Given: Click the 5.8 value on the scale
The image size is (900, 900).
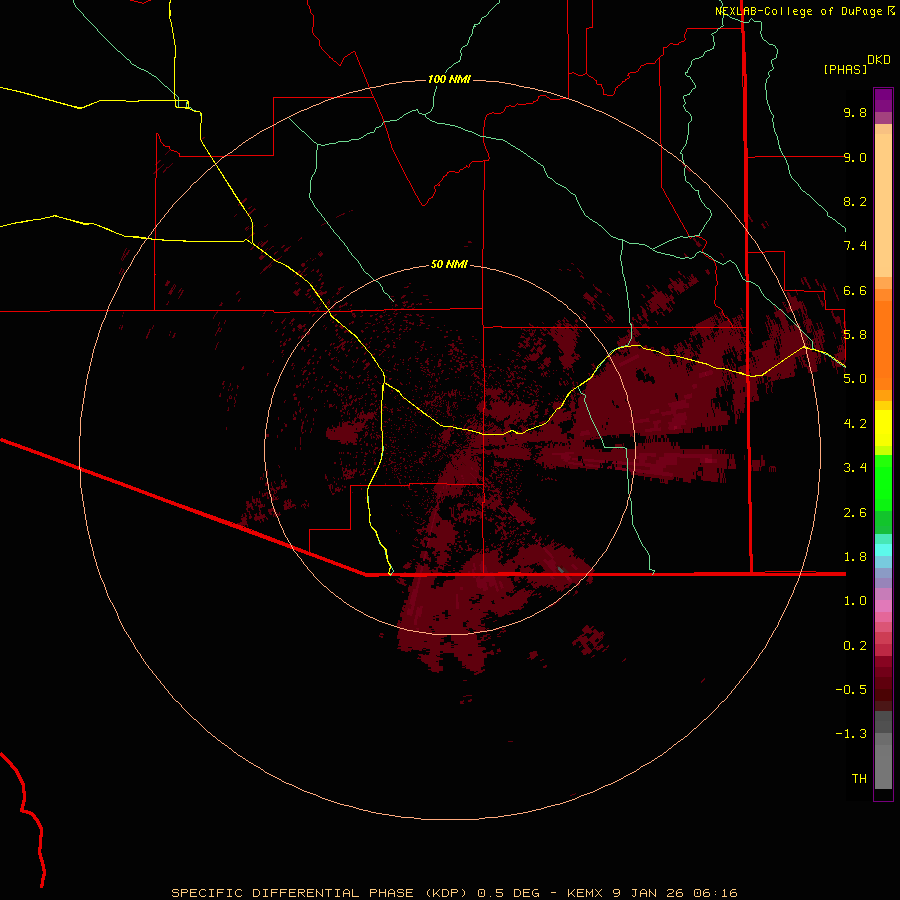Looking at the screenshot, I should (x=855, y=335).
